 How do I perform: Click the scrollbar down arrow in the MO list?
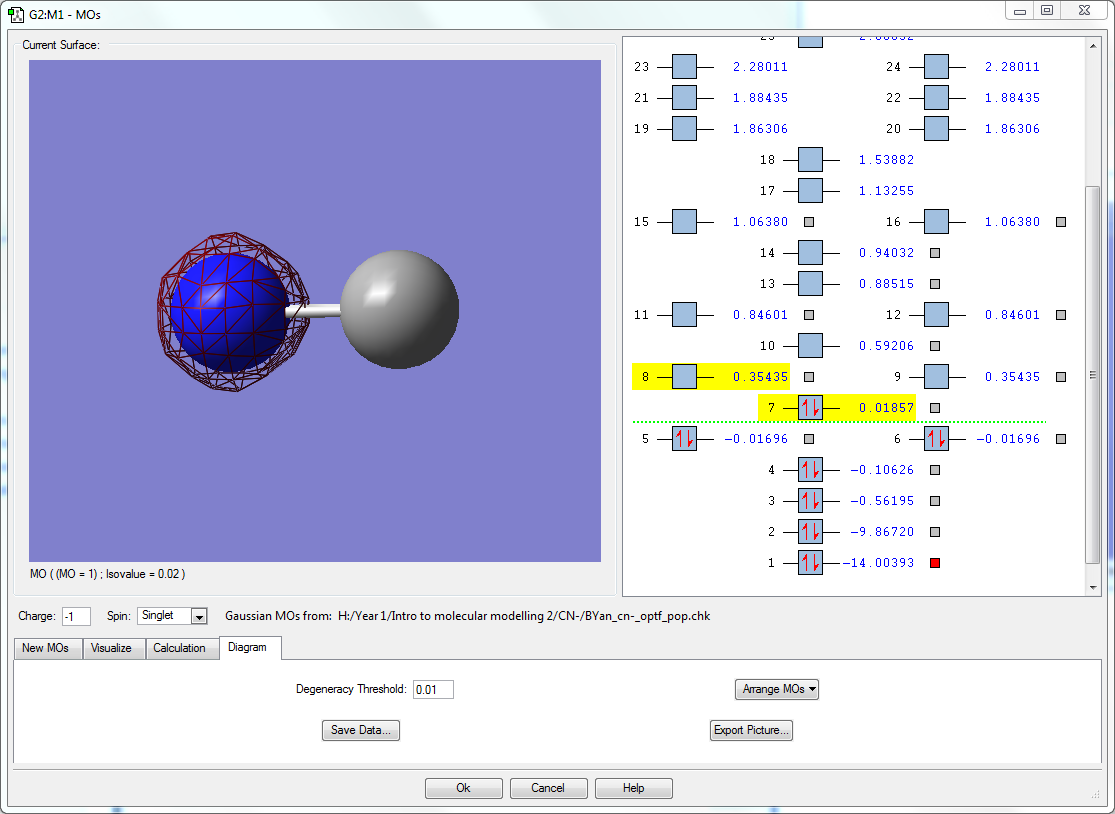(x=1093, y=587)
